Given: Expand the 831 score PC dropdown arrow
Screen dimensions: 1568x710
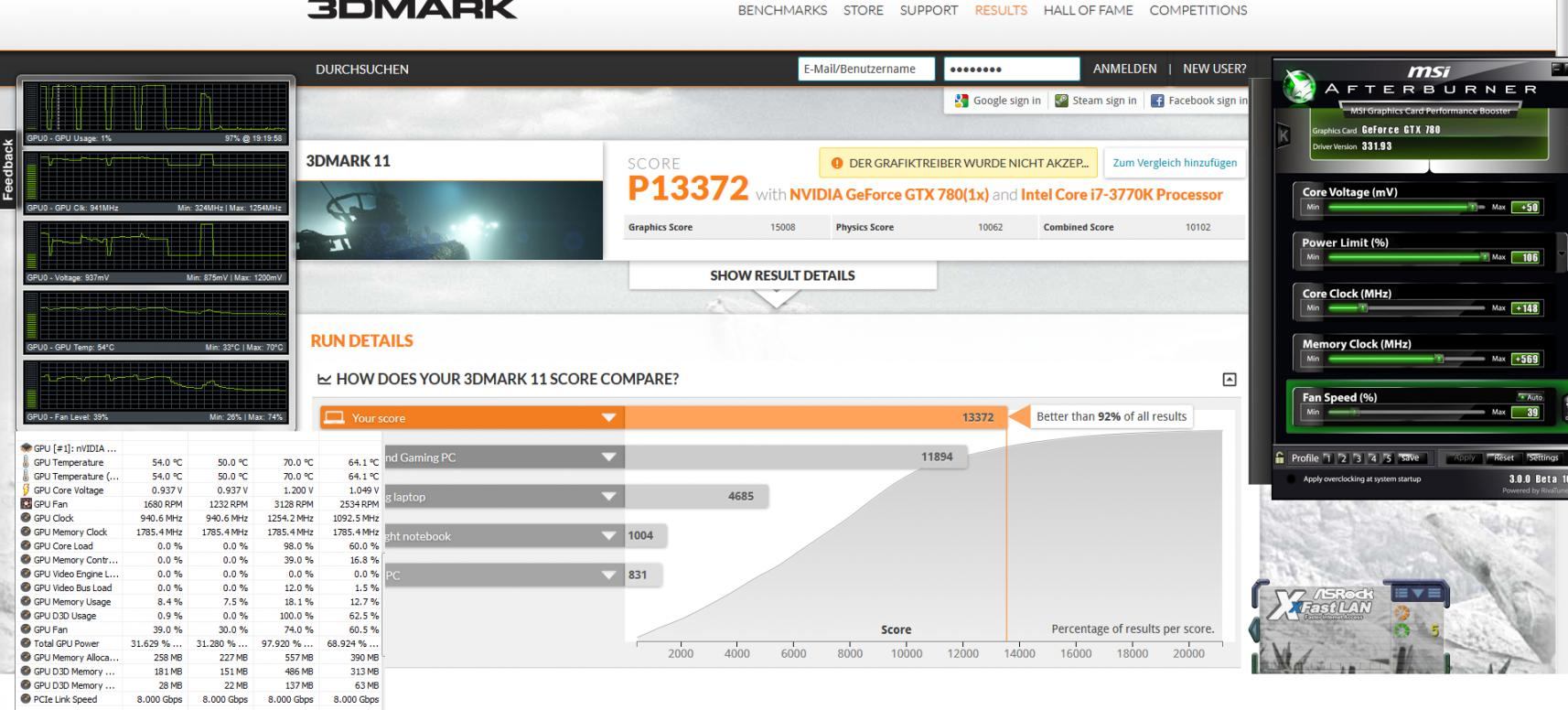Looking at the screenshot, I should pos(608,576).
